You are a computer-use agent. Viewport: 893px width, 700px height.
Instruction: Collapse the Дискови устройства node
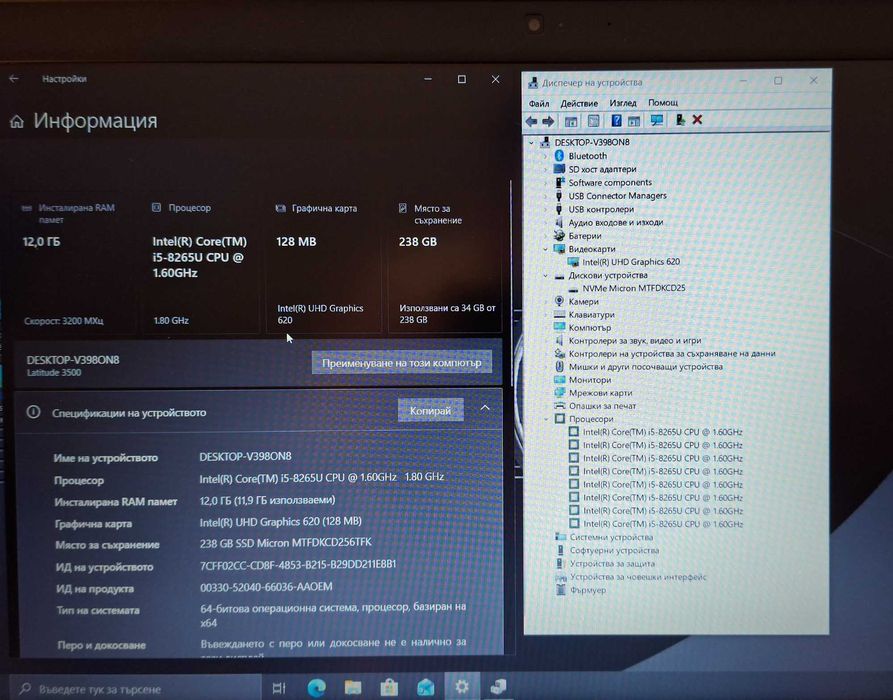coord(546,276)
